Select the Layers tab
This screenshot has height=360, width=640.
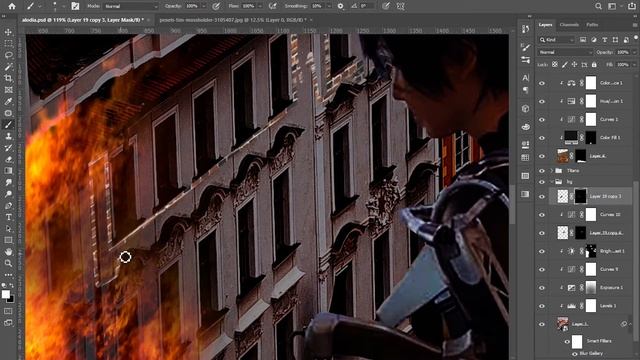[x=545, y=25]
